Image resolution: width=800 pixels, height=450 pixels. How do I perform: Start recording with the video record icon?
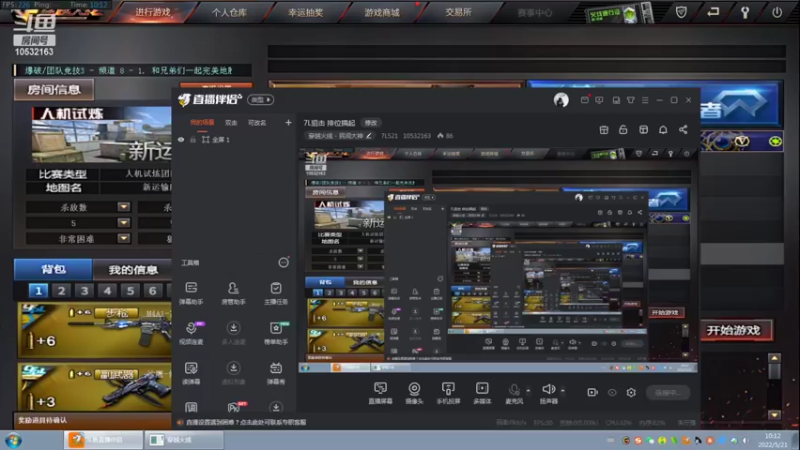point(592,392)
